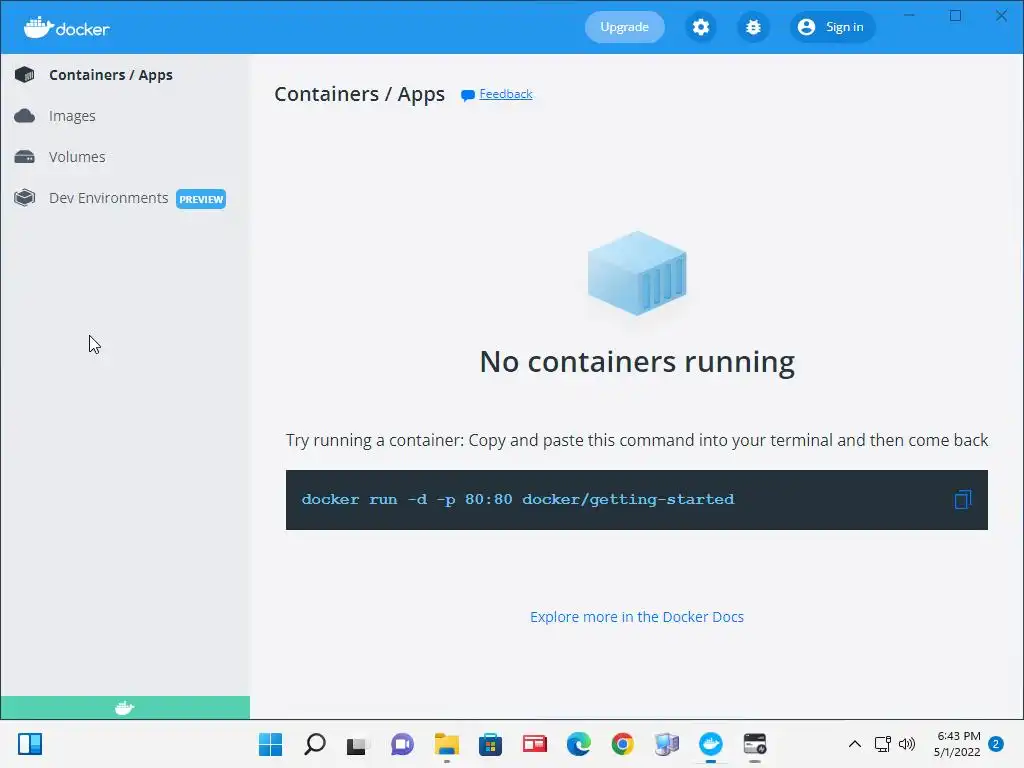The image size is (1024, 768).
Task: Open Settings gear icon
Action: [x=701, y=27]
